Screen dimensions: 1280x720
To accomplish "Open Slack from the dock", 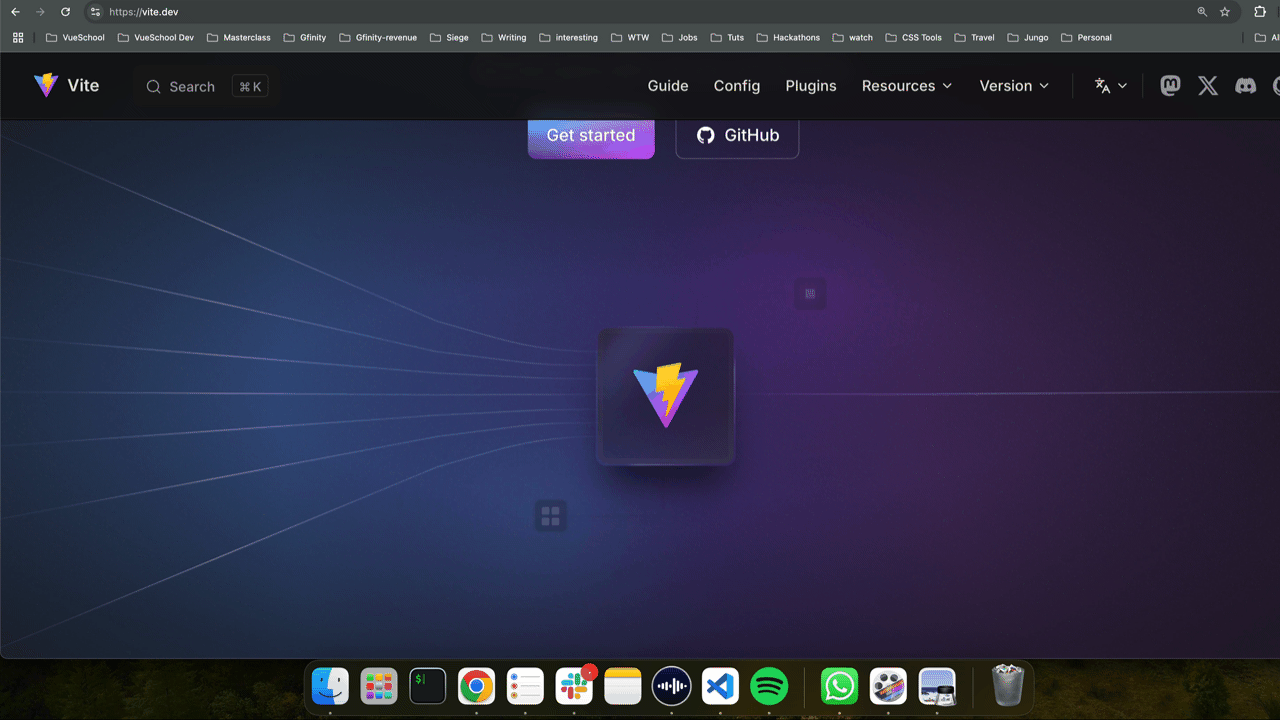I will coord(574,686).
